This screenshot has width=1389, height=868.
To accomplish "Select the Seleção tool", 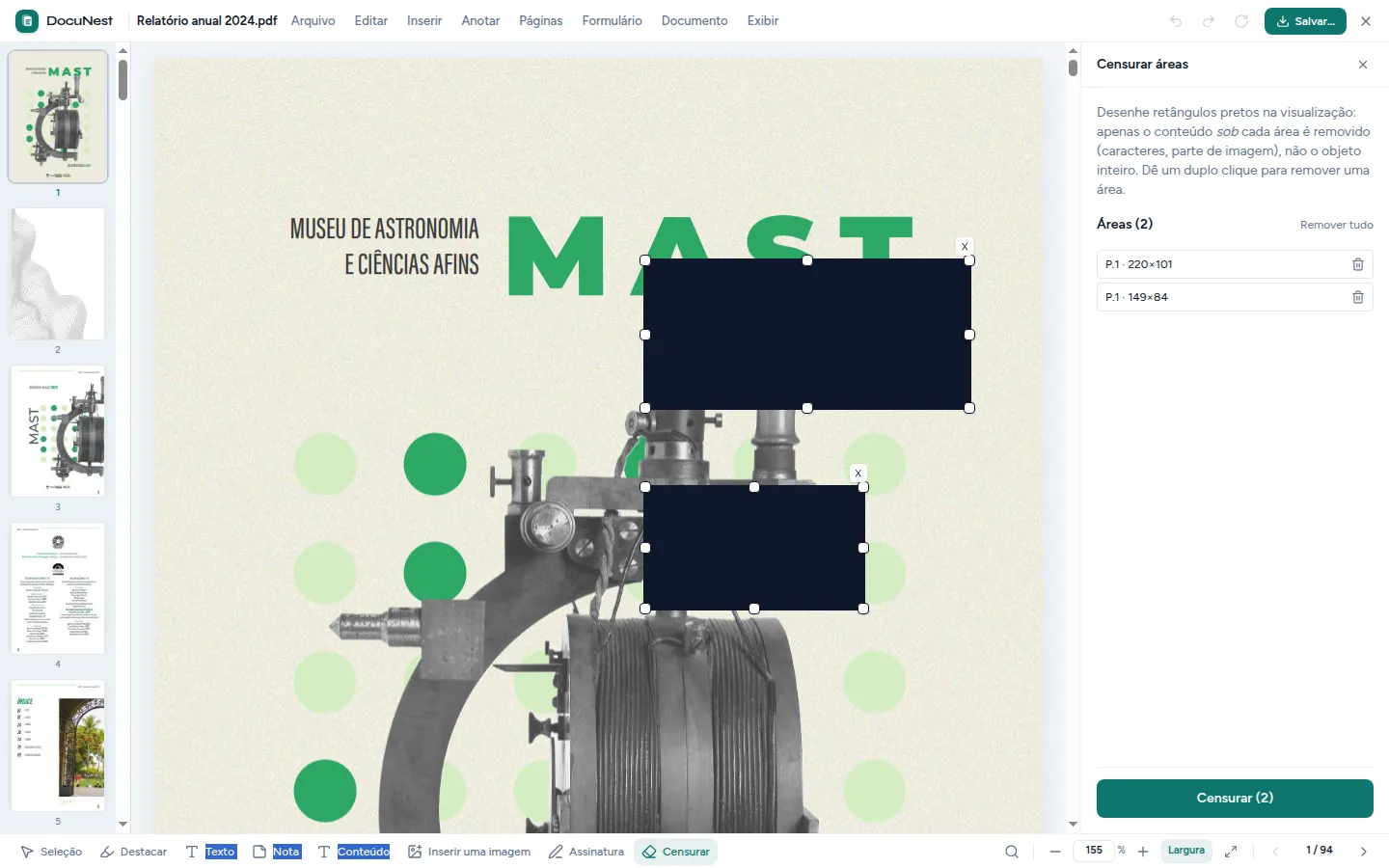I will pos(51,852).
